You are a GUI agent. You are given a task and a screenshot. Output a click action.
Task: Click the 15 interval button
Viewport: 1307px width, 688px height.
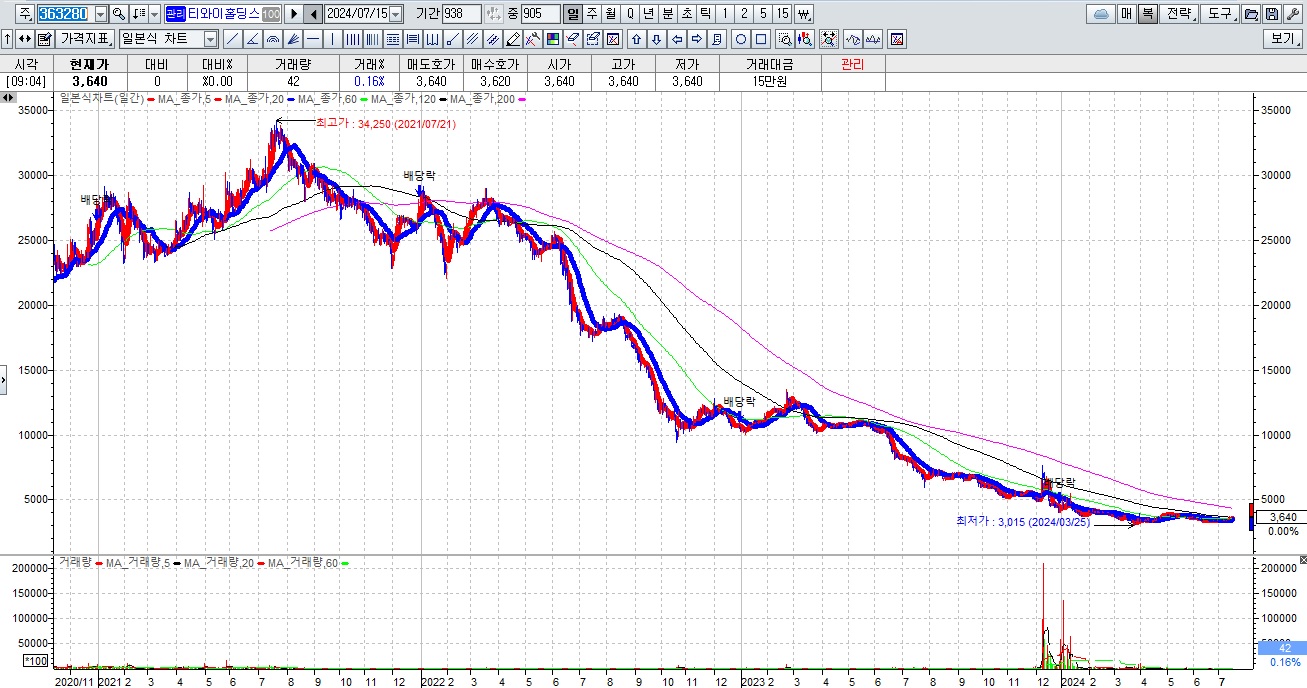(x=782, y=14)
